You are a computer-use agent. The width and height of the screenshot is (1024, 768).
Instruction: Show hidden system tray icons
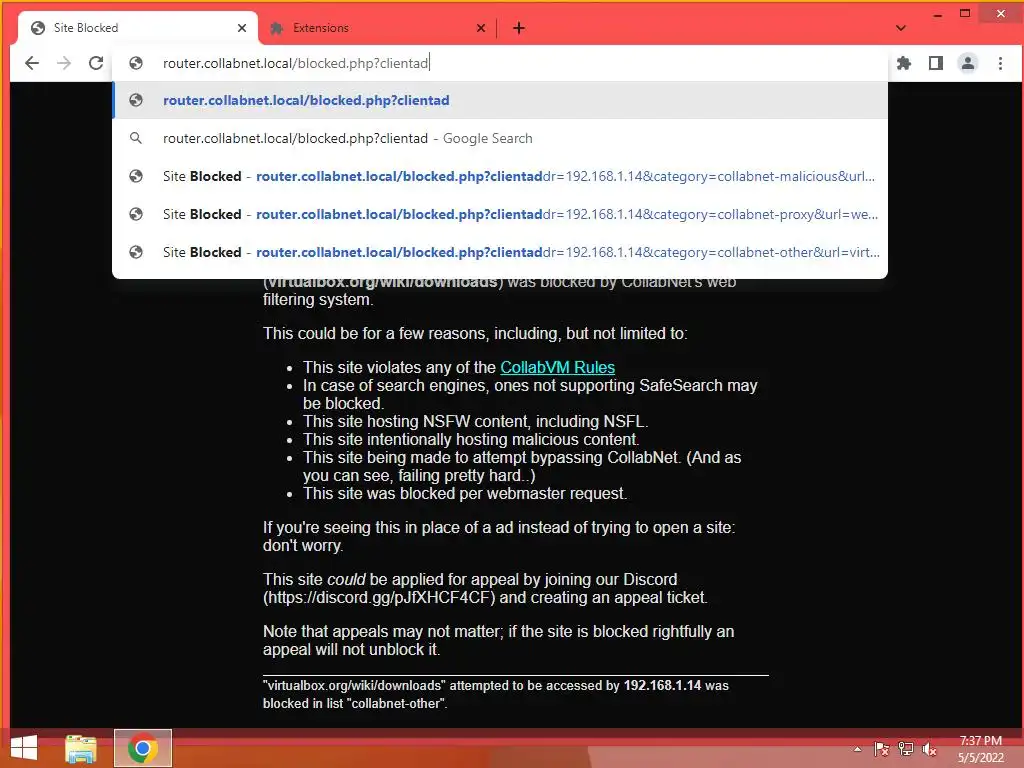coord(857,749)
